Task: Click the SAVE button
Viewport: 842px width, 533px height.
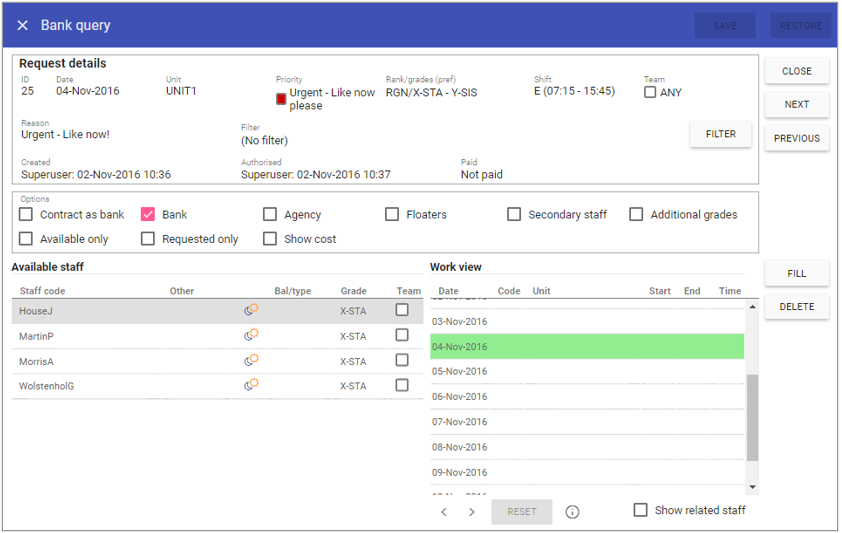Action: [x=725, y=25]
